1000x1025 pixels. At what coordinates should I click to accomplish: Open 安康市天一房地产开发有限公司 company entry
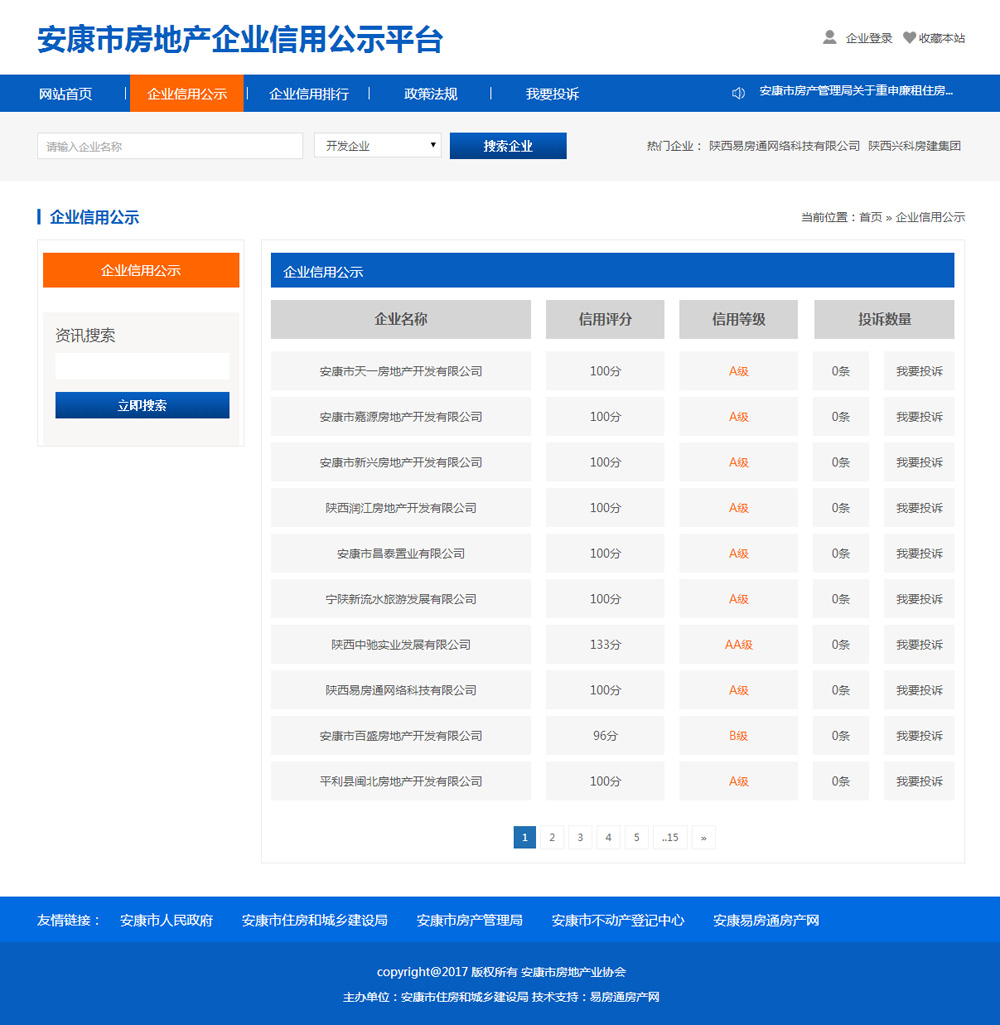[400, 371]
